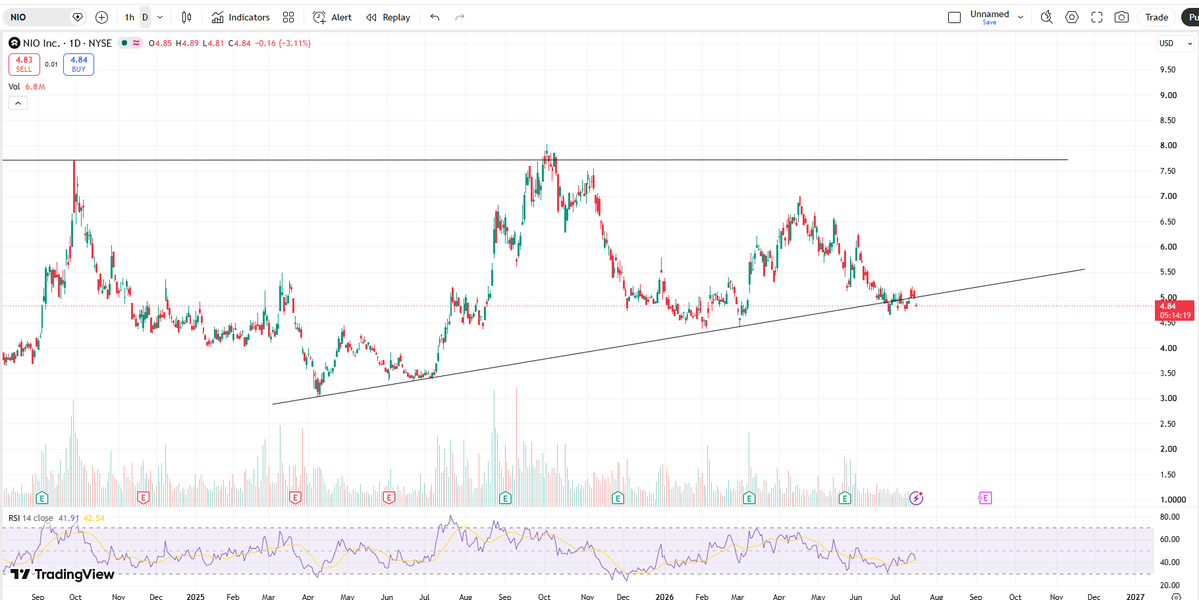Open chart settings hexagon icon
Viewport: 1199px width, 600px height.
(1072, 17)
